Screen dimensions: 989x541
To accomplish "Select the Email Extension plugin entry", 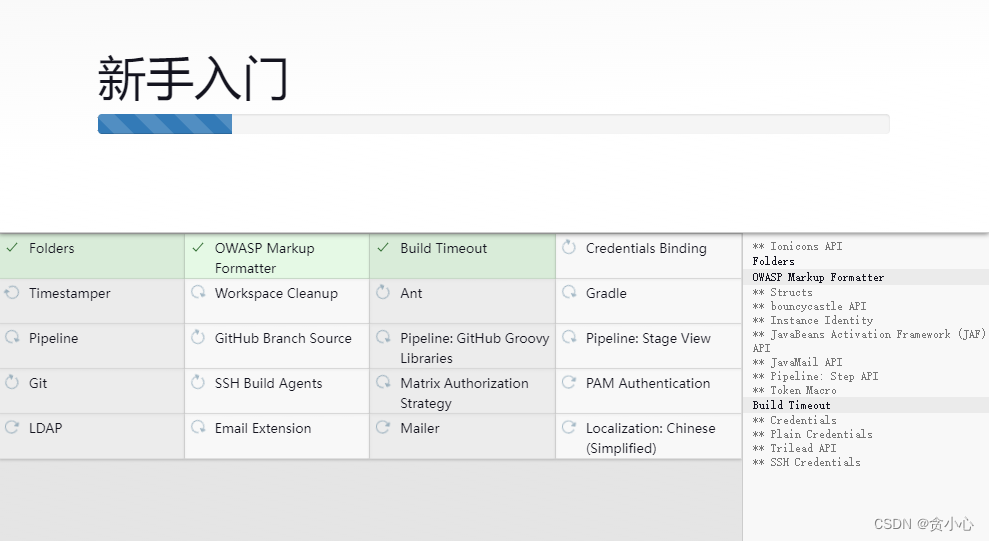I will [x=277, y=436].
